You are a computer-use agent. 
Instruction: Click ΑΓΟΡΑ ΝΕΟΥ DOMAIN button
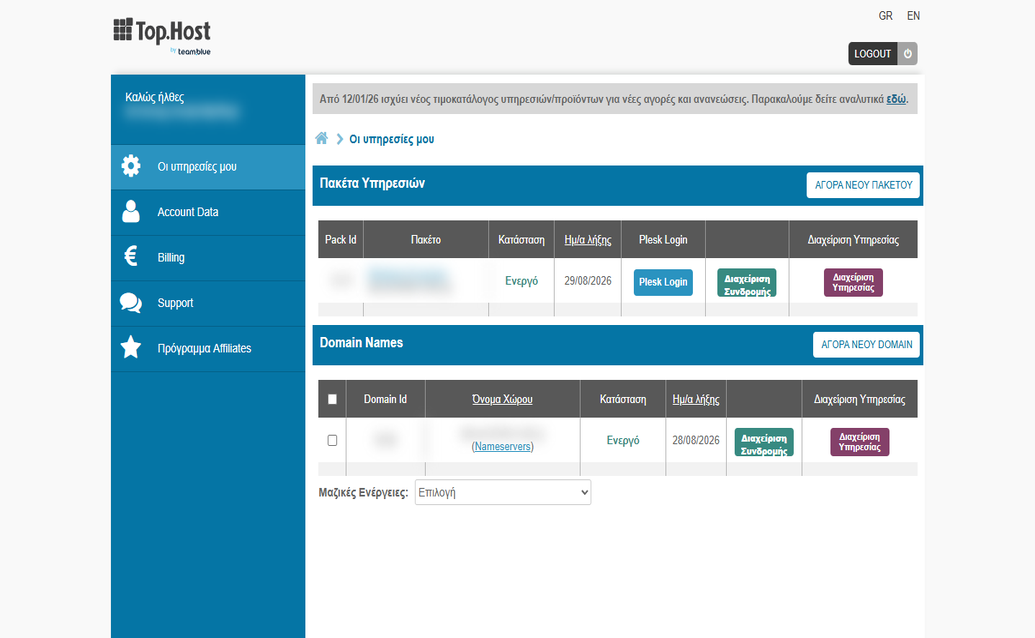click(x=866, y=344)
